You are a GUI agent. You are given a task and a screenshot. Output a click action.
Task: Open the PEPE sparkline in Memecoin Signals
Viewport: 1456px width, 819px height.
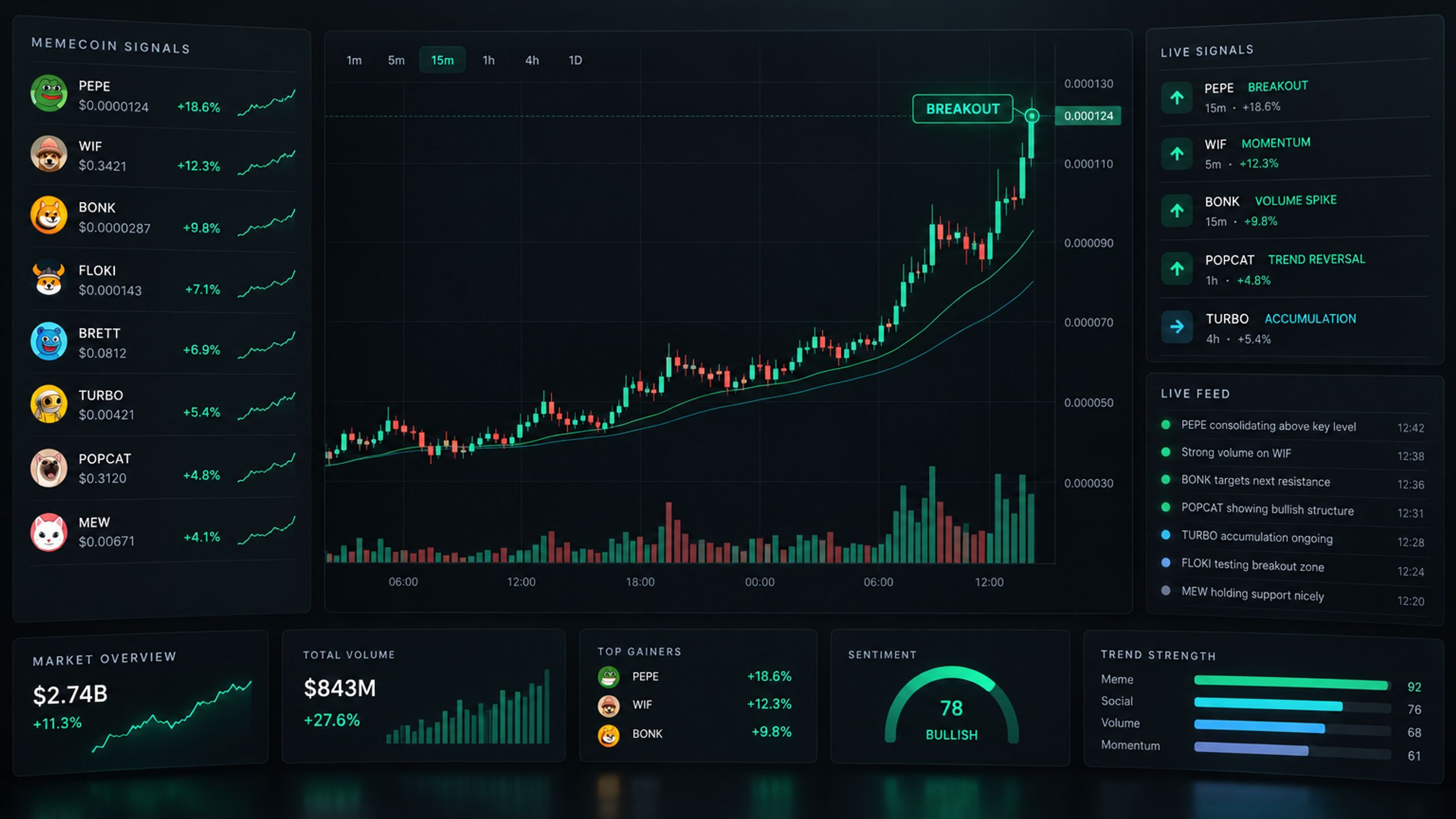pyautogui.click(x=267, y=102)
